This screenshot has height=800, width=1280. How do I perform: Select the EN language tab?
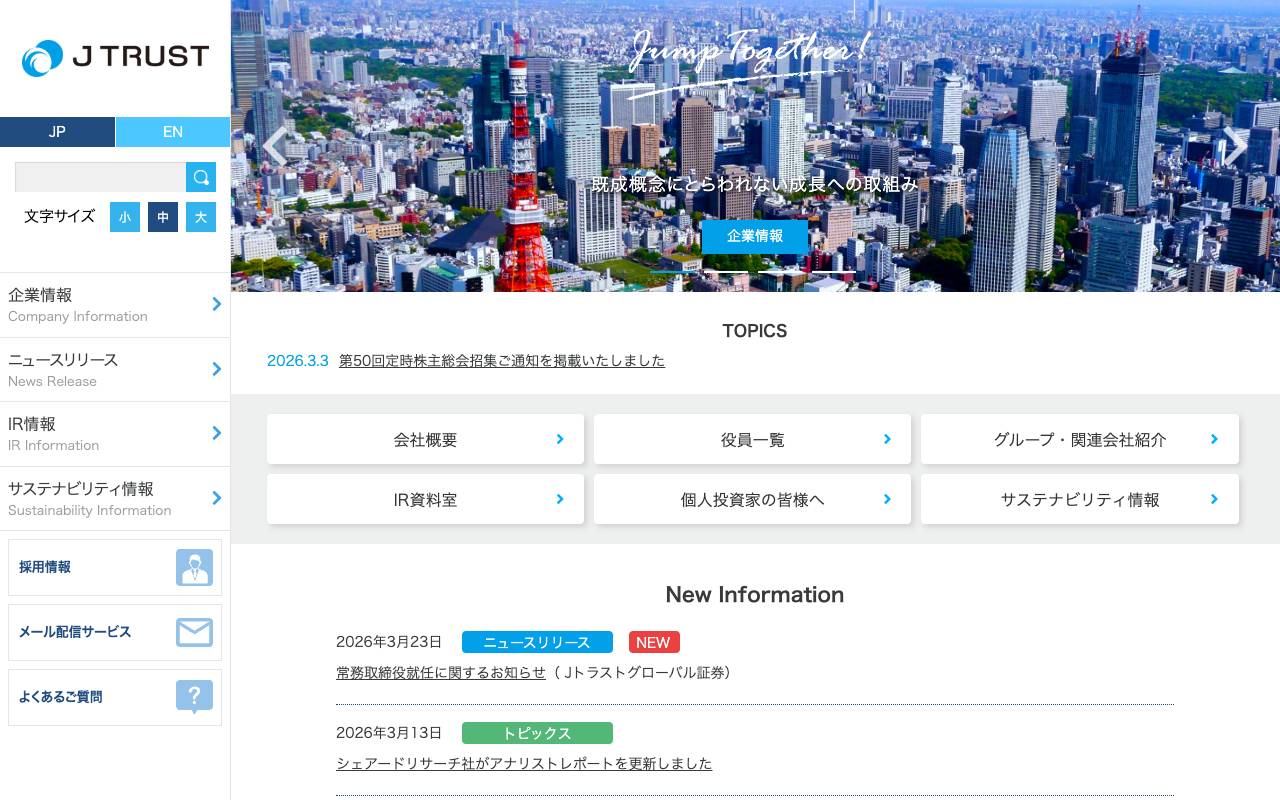pyautogui.click(x=172, y=132)
